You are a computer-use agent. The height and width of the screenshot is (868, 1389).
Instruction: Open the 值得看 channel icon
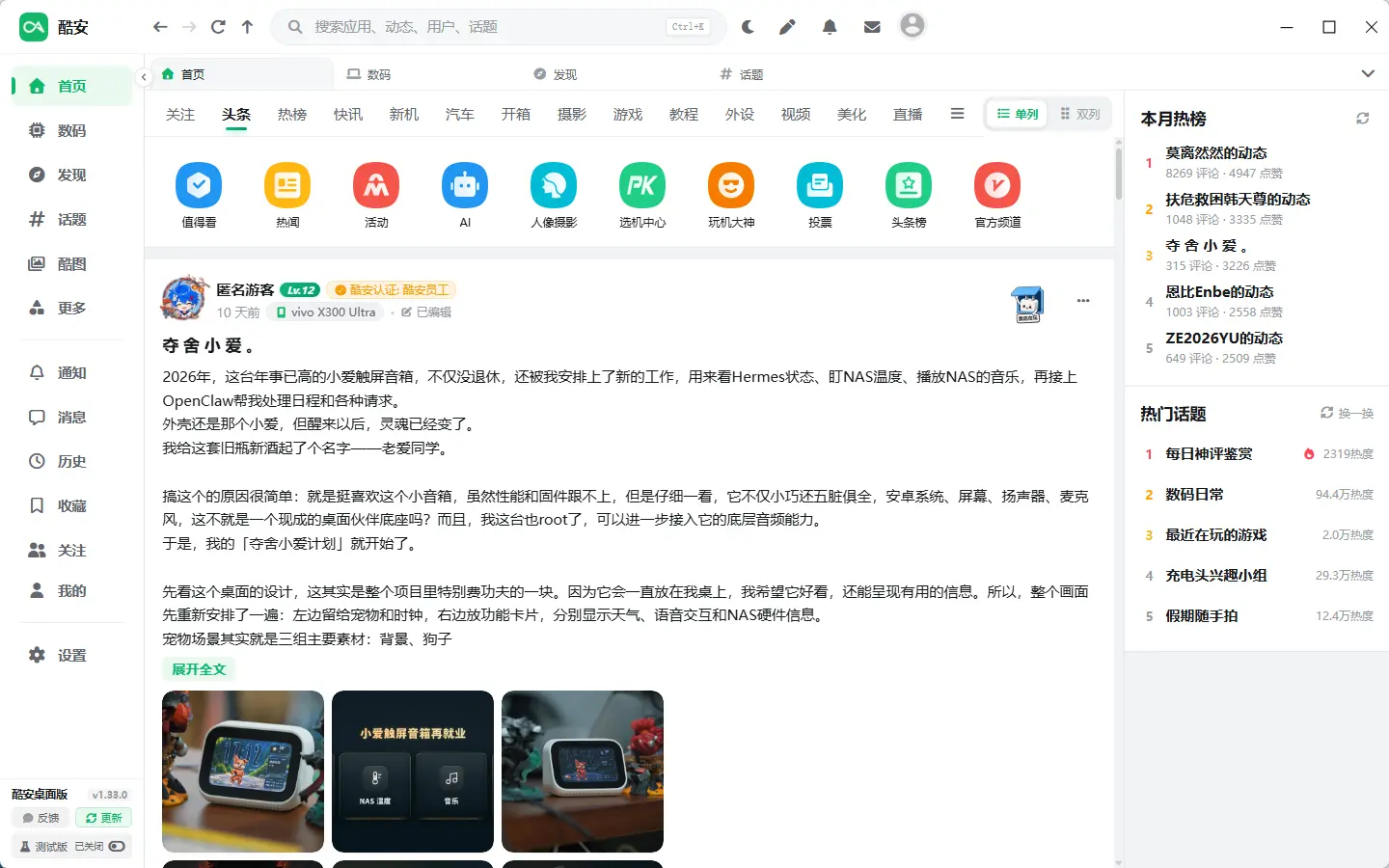199,185
